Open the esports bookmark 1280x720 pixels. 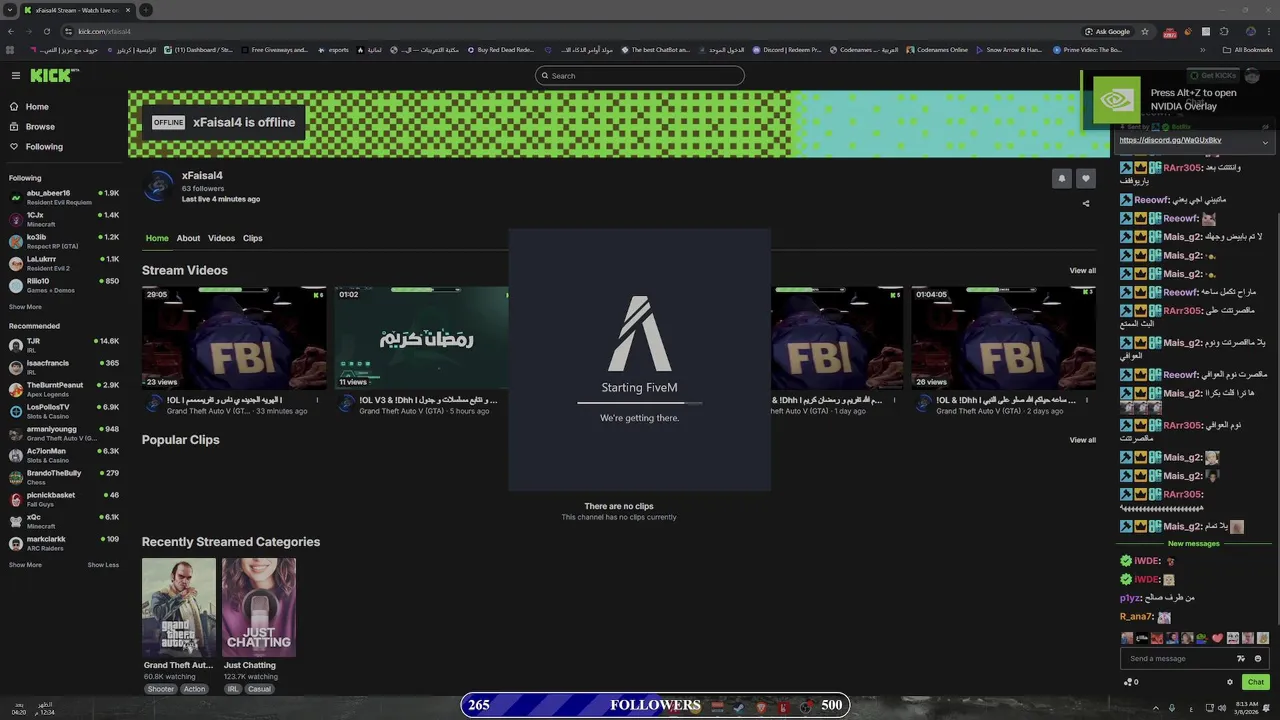coord(334,50)
